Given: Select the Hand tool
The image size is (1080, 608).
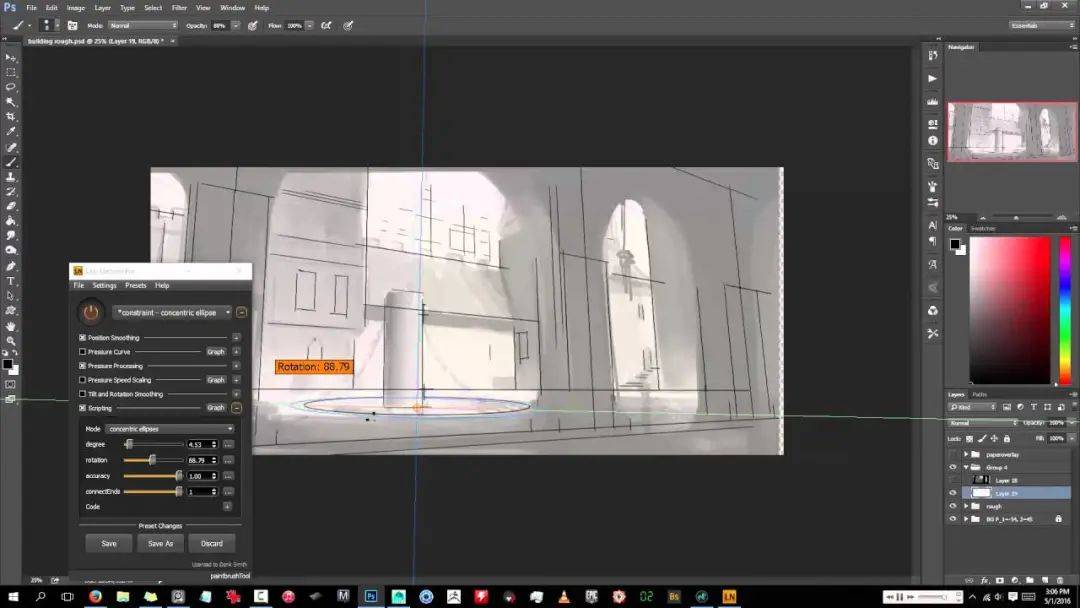Looking at the screenshot, I should tap(11, 325).
